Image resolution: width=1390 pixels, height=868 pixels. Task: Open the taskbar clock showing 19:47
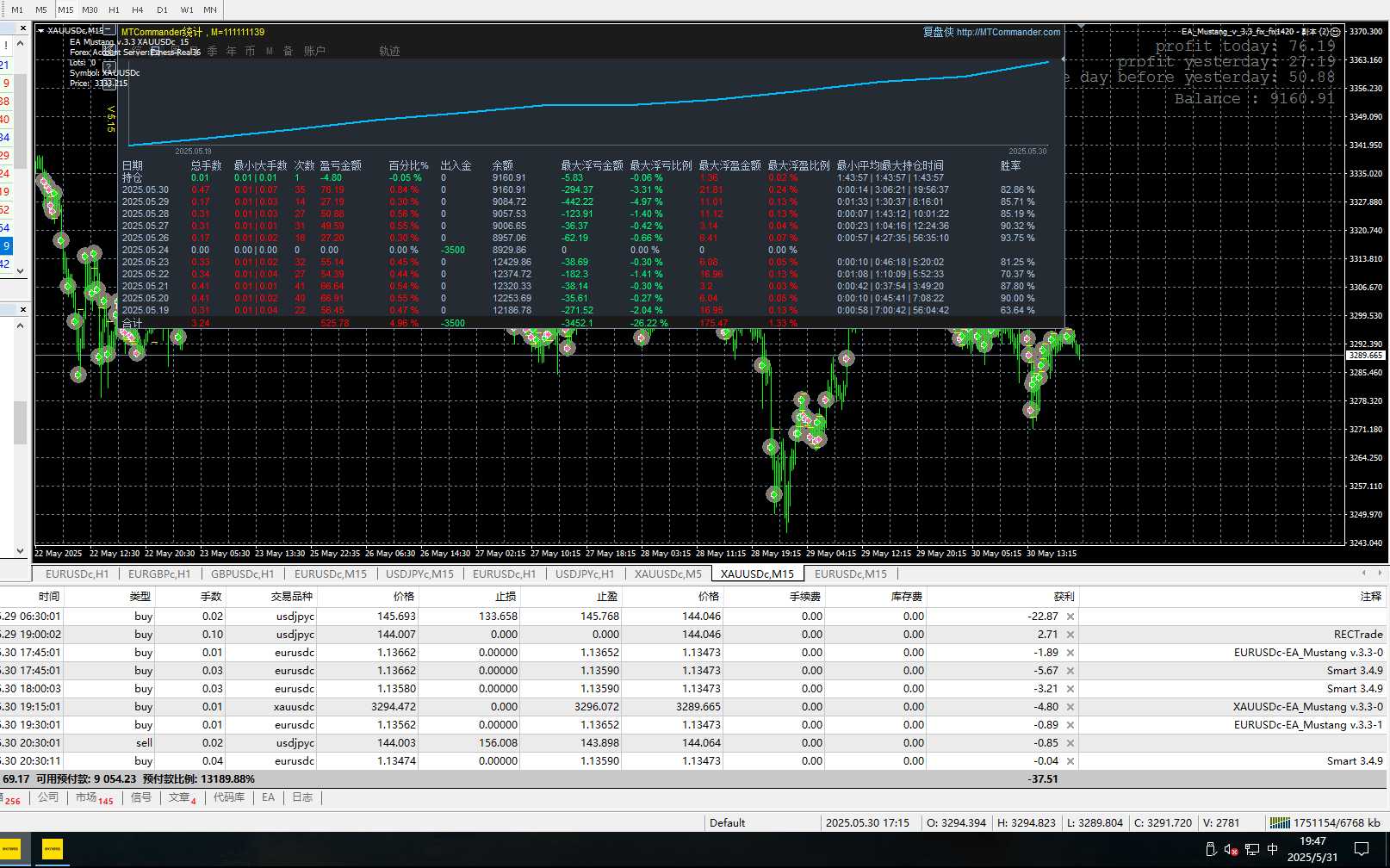[x=1312, y=849]
